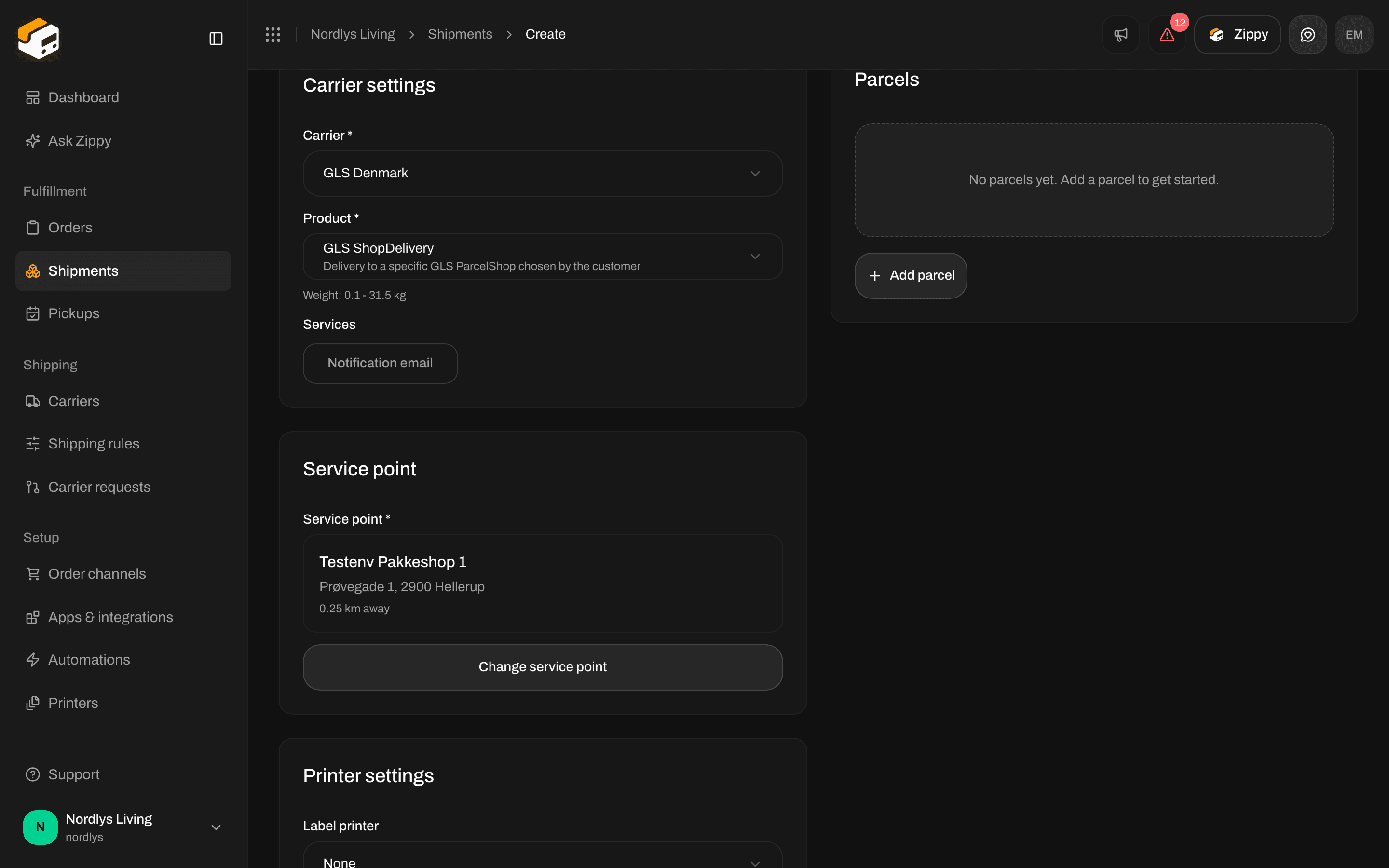
Task: Click the Create breadcrumb text
Action: pyautogui.click(x=545, y=34)
